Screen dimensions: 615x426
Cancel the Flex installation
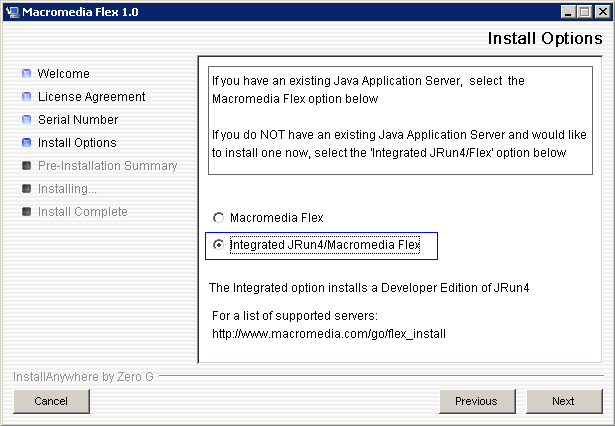click(x=51, y=401)
